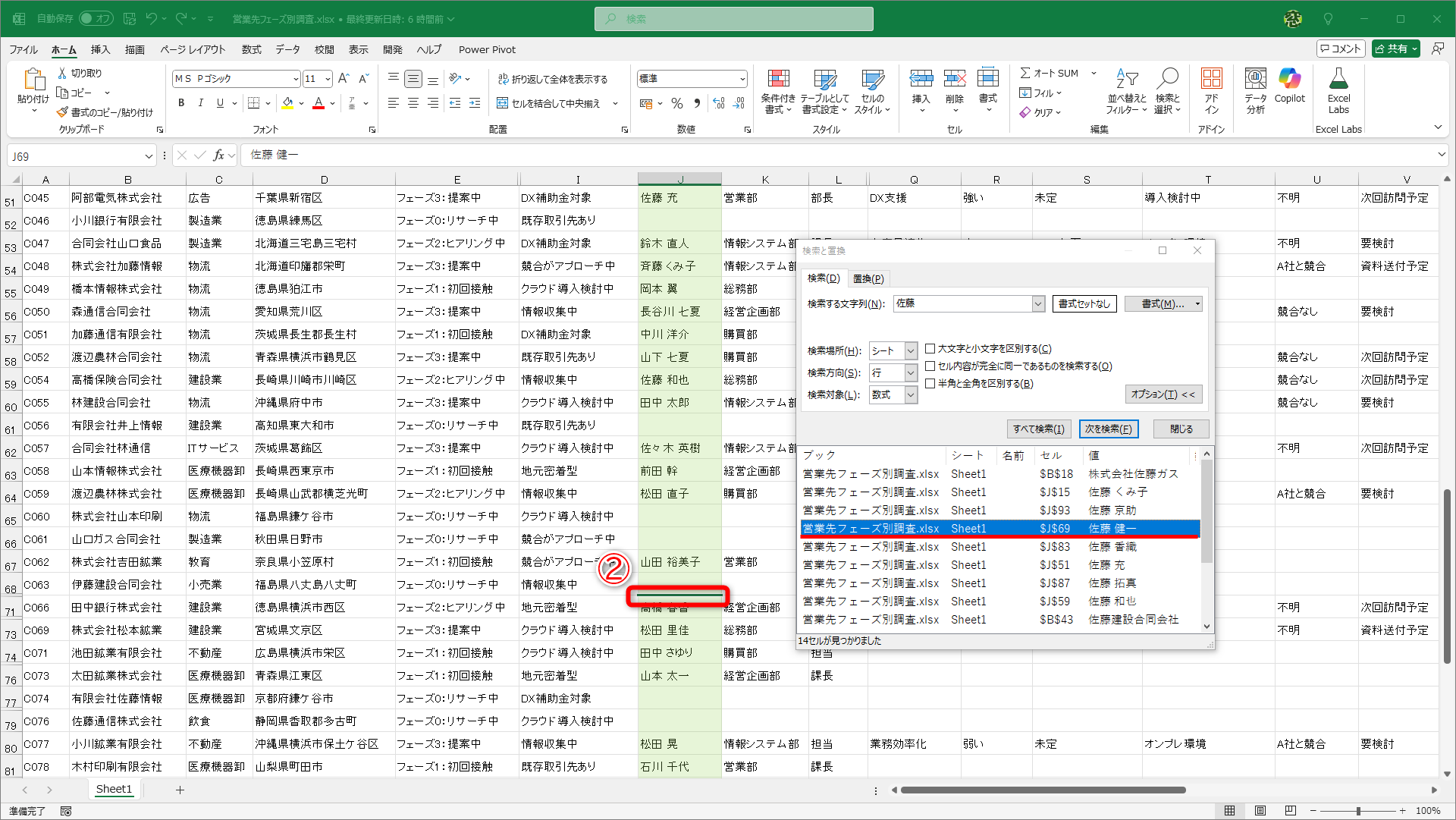This screenshot has height=820, width=1456.
Task: Open the Excel Labs add-in
Action: pyautogui.click(x=1338, y=79)
